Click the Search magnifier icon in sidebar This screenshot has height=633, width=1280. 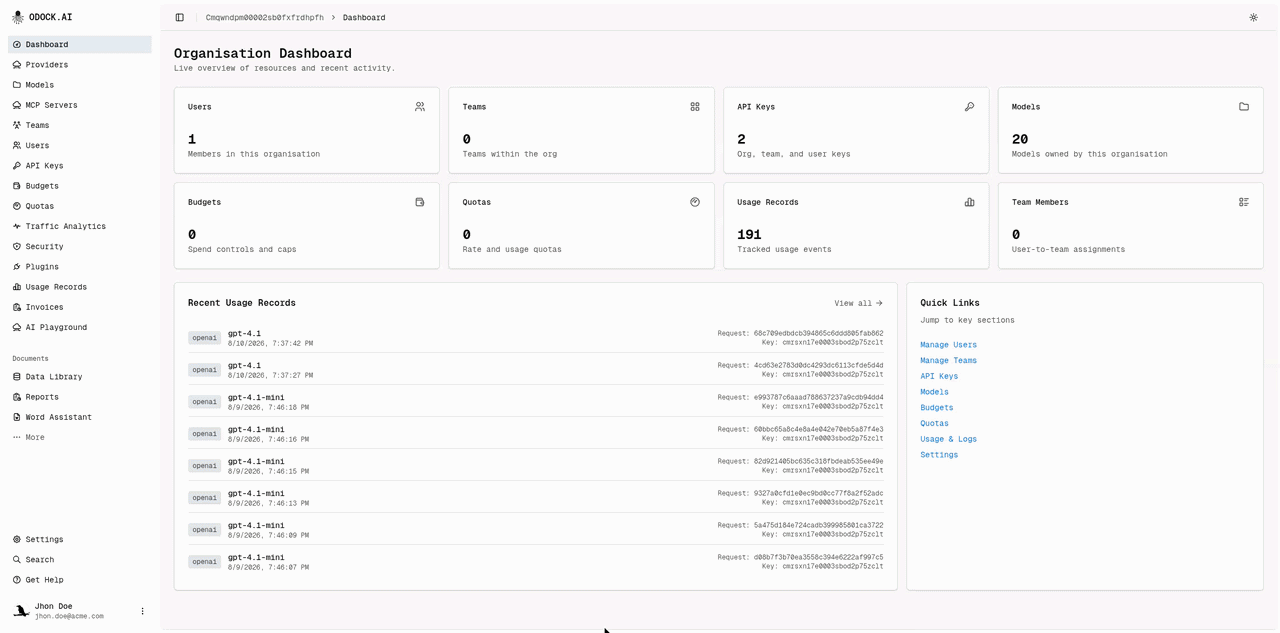pos(17,560)
